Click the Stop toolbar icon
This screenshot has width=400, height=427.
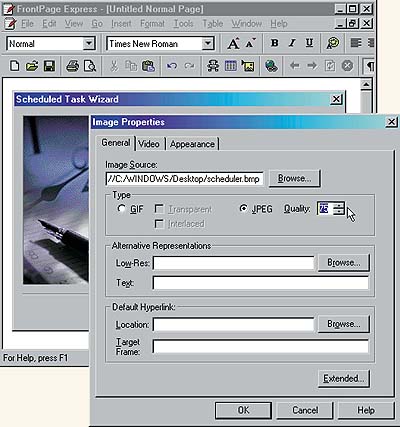[x=347, y=66]
